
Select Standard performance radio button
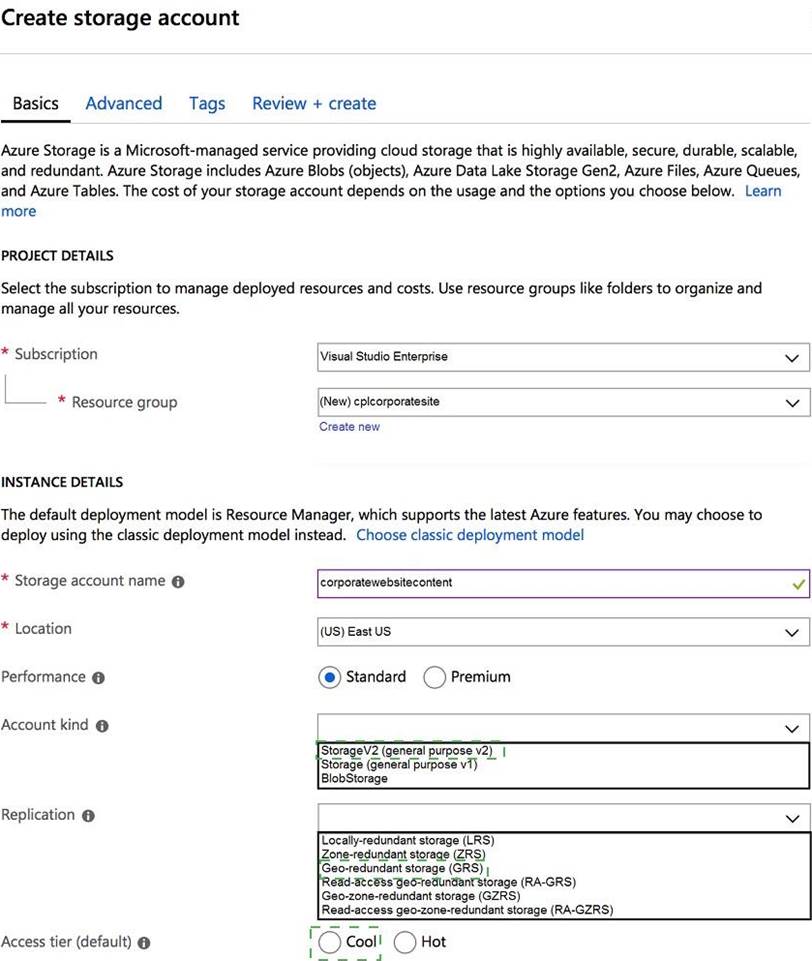329,677
